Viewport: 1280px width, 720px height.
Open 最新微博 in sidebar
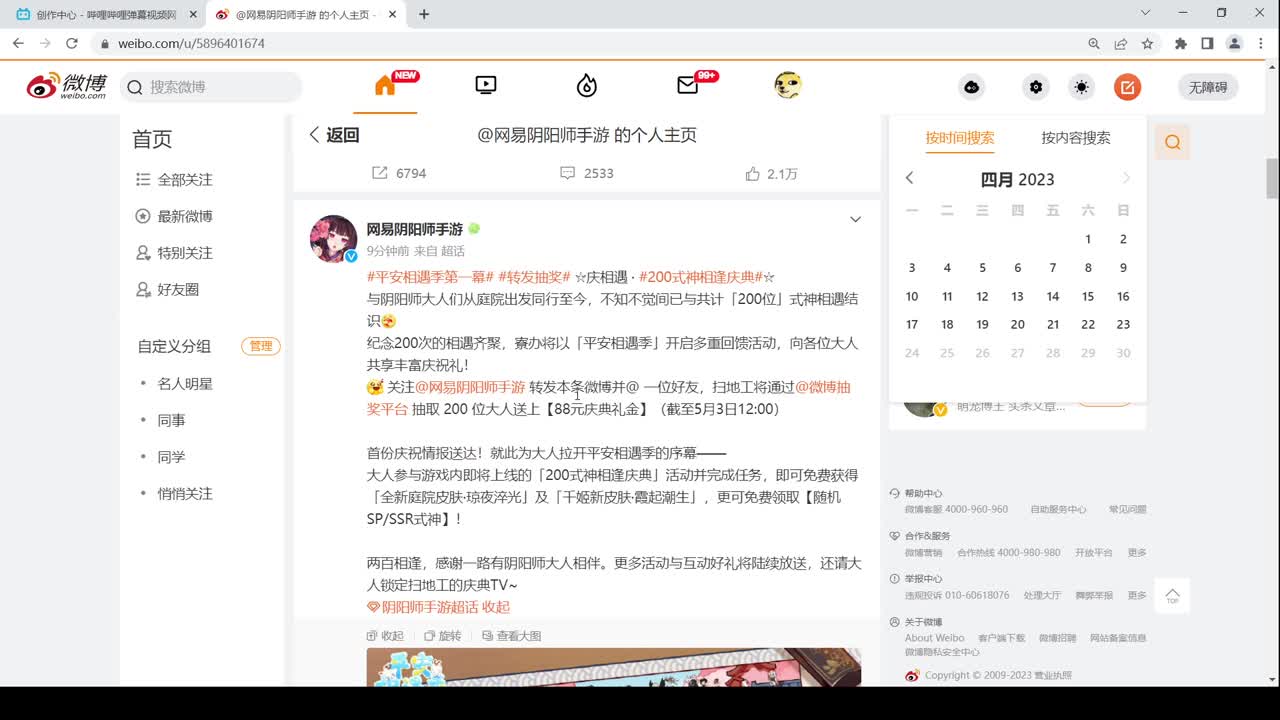[x=174, y=216]
